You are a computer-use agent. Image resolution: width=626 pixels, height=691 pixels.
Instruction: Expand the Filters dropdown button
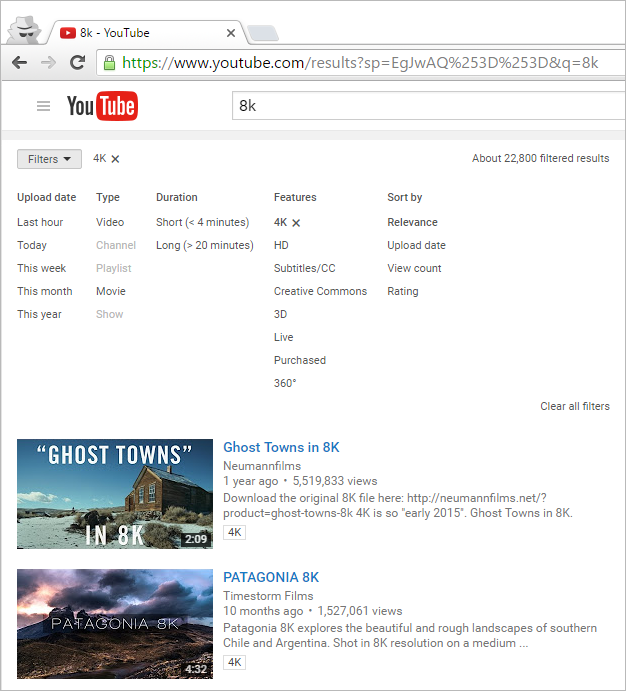tap(49, 159)
